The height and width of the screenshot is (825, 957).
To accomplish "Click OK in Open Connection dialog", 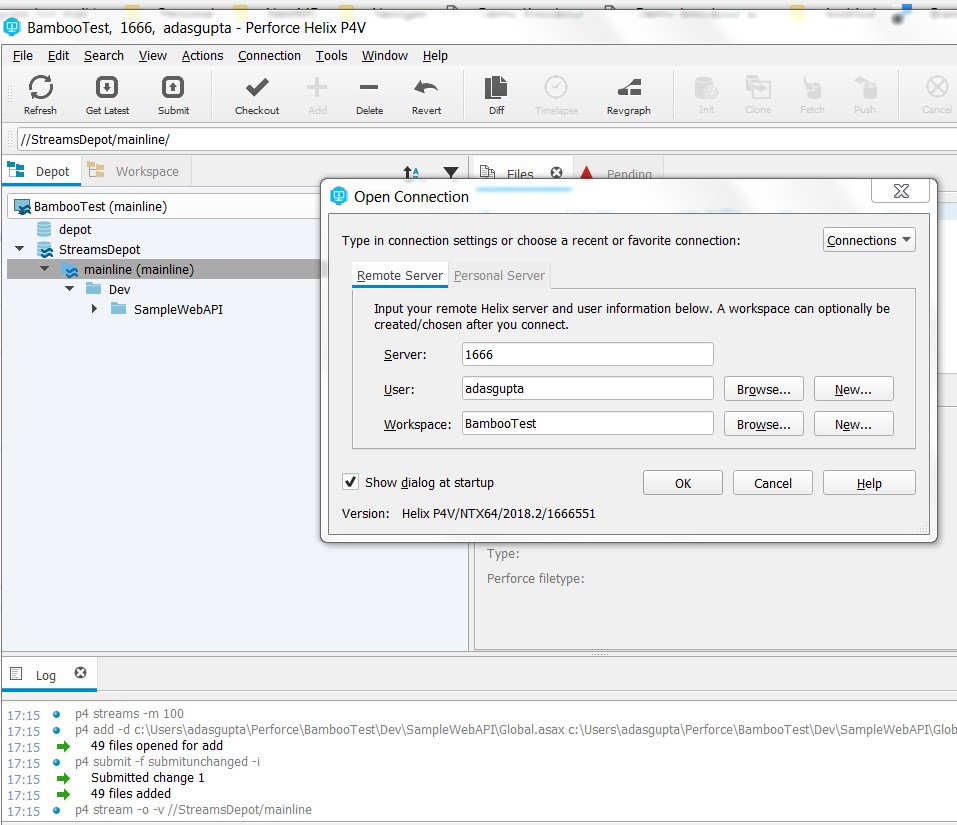I will pyautogui.click(x=683, y=483).
